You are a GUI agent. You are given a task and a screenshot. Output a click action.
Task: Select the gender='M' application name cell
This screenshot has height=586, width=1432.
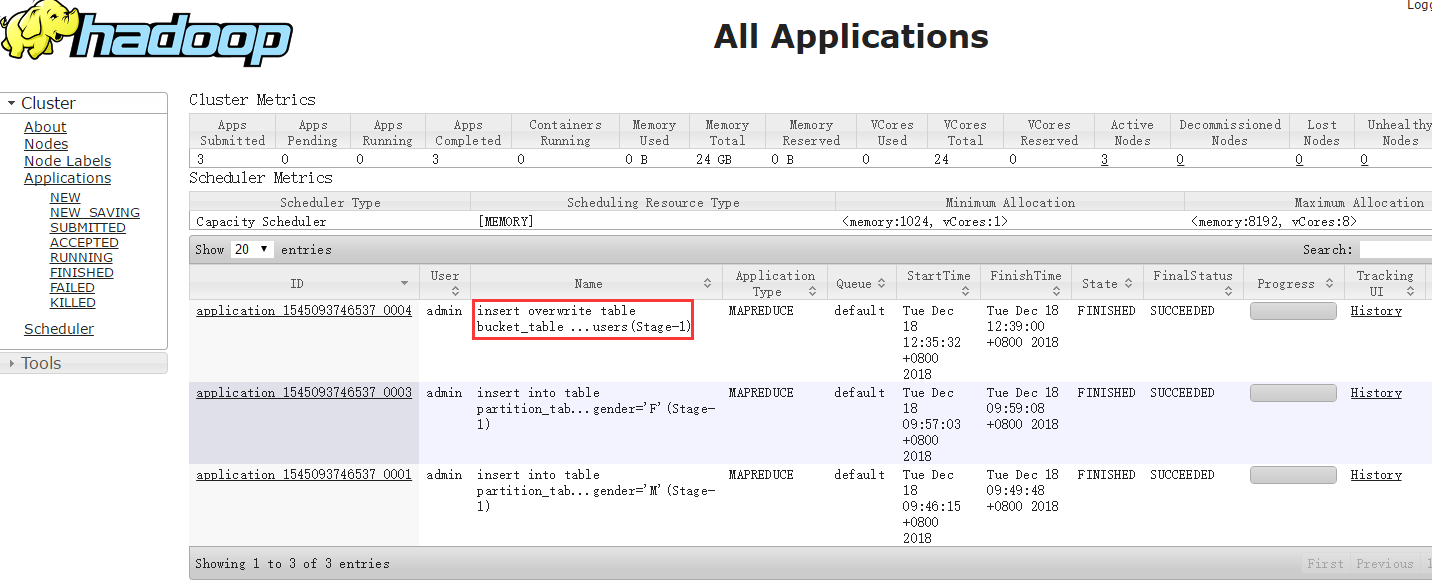tap(596, 491)
